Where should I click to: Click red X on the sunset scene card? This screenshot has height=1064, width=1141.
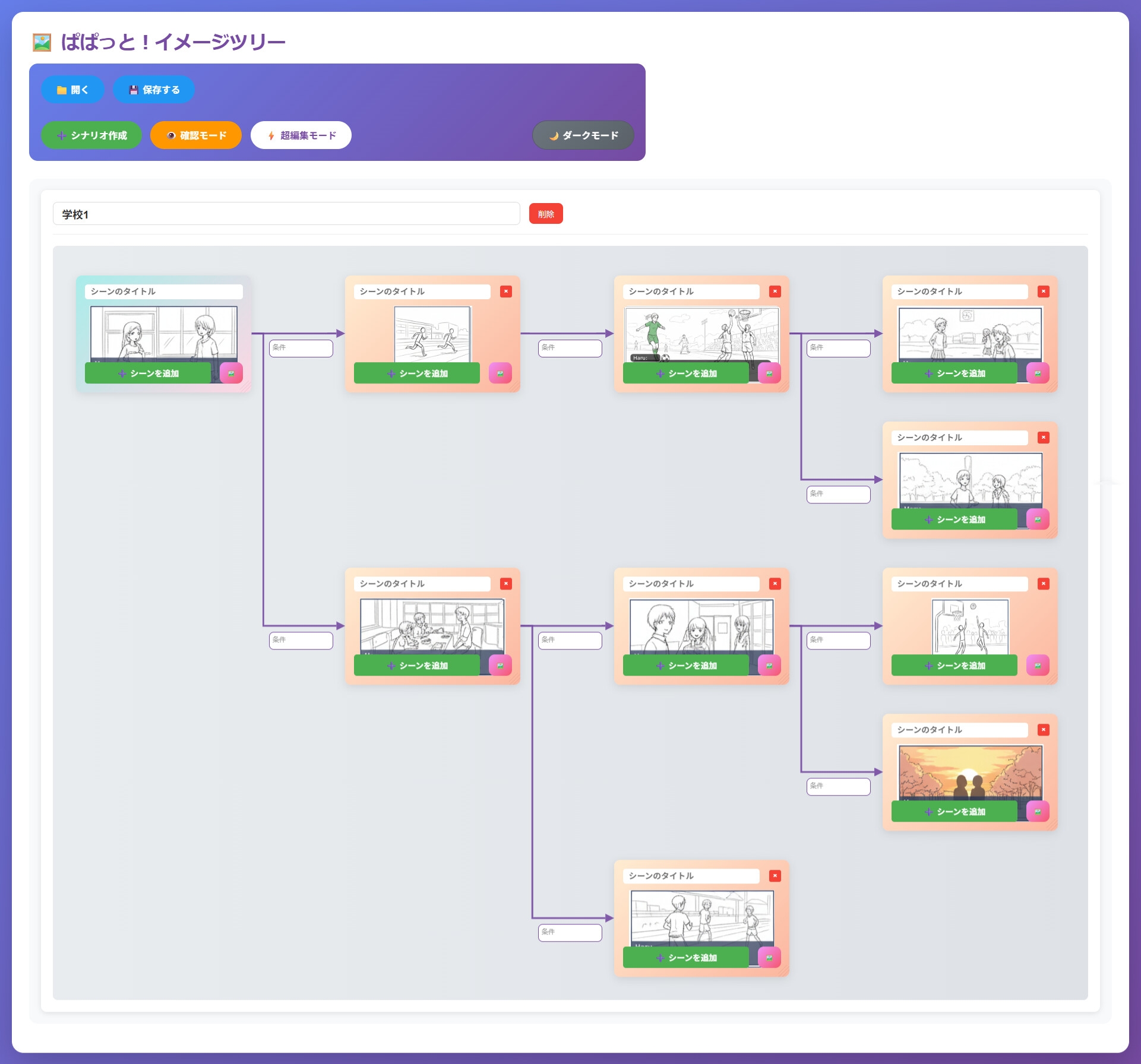pyautogui.click(x=1043, y=730)
